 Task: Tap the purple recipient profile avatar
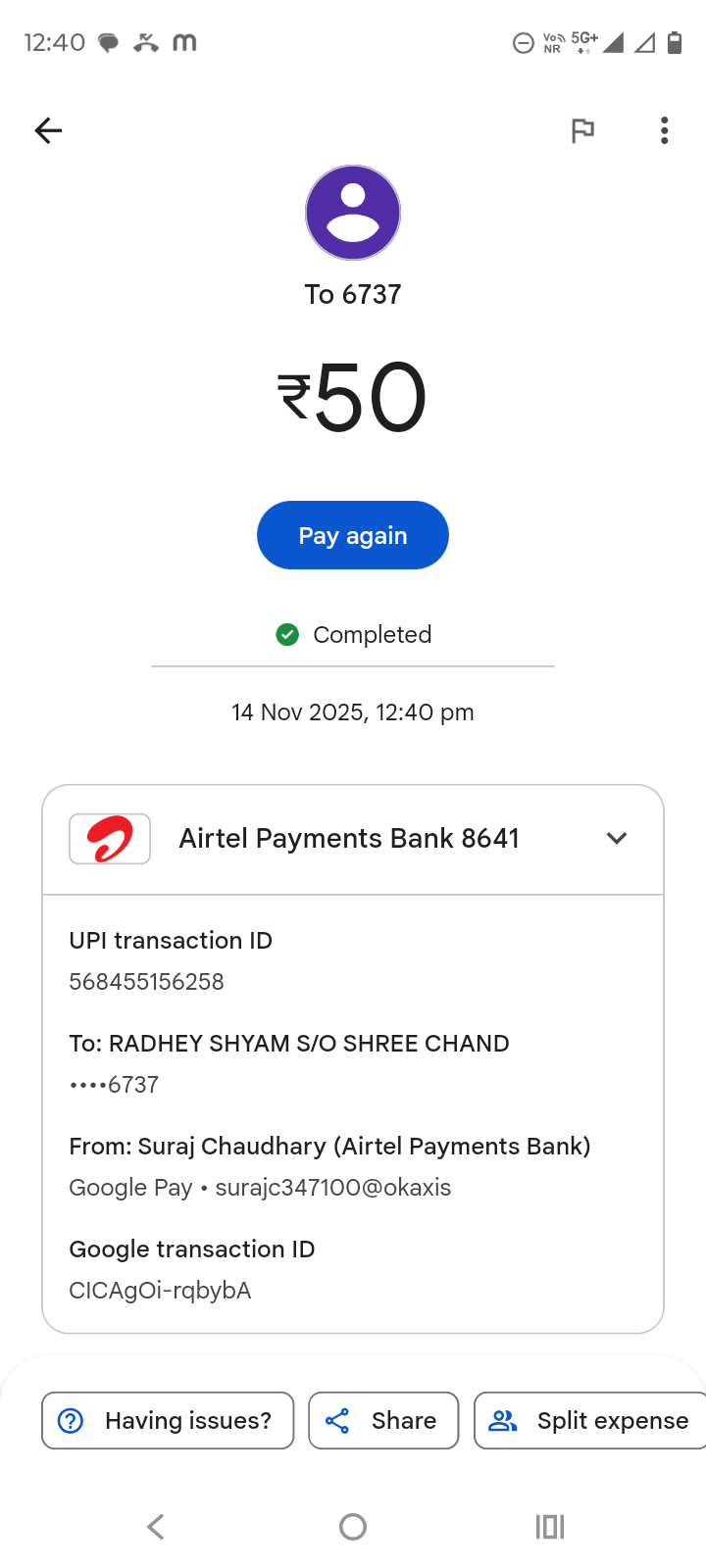pos(353,213)
